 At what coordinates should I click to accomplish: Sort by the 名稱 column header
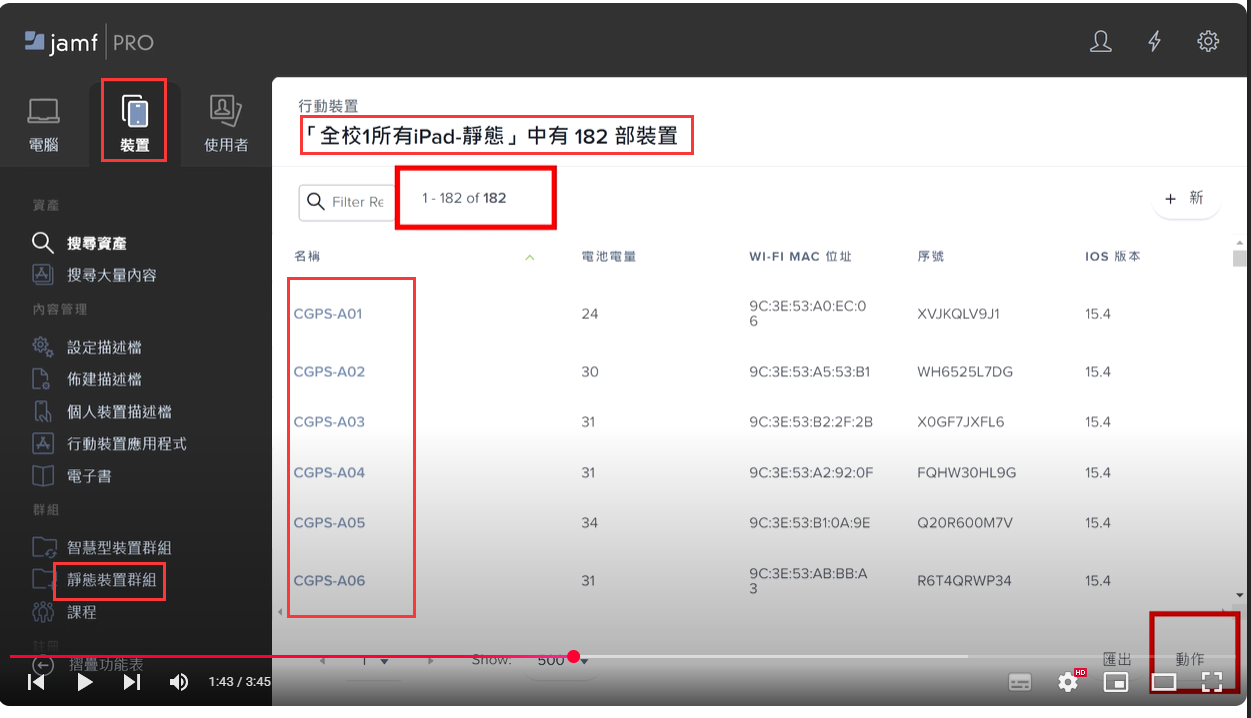tap(308, 257)
